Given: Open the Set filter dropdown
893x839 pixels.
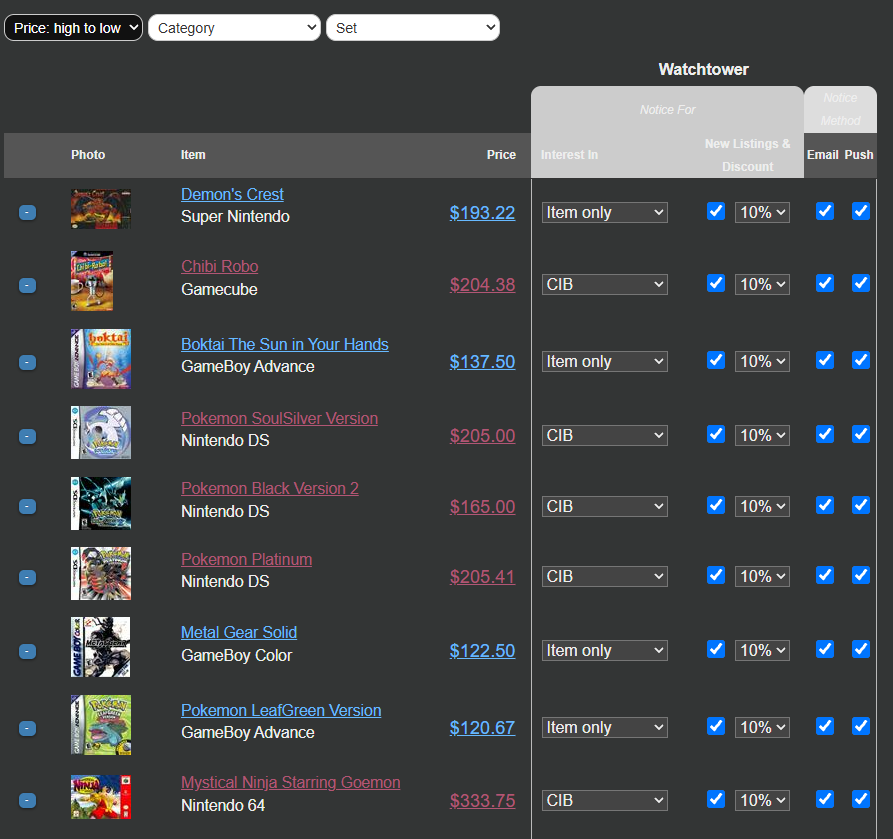Looking at the screenshot, I should click(413, 28).
